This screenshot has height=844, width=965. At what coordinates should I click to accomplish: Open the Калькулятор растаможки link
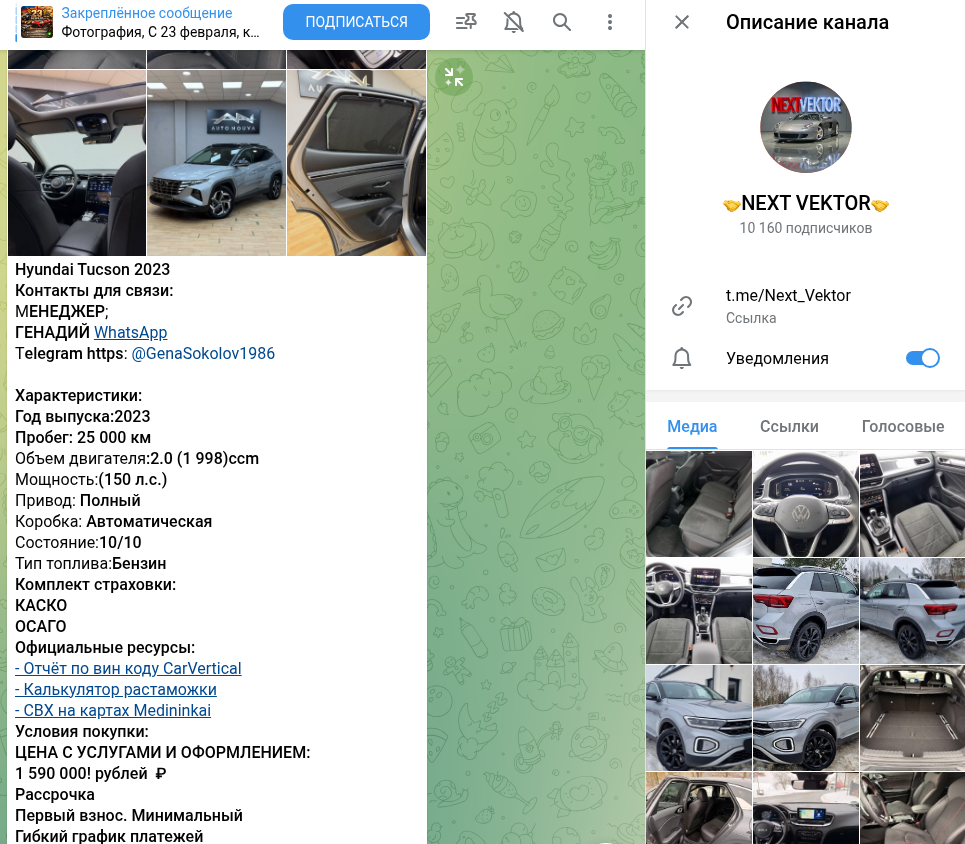click(116, 689)
